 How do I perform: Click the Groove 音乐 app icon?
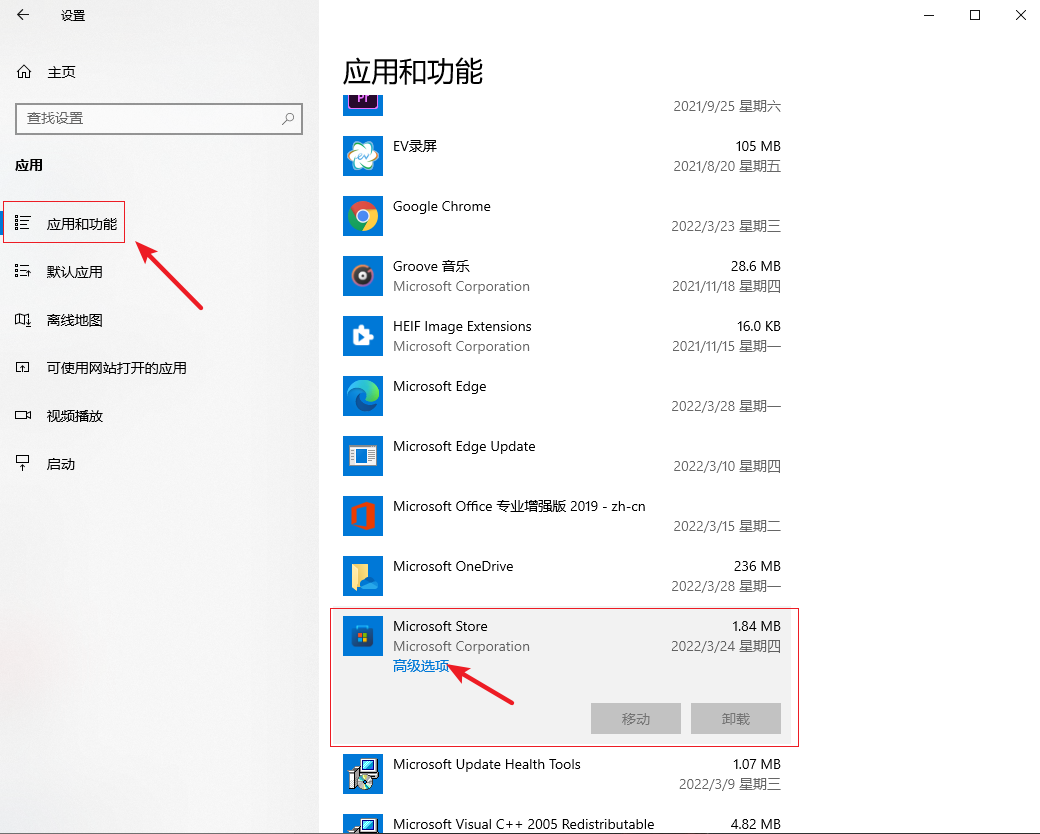point(362,276)
